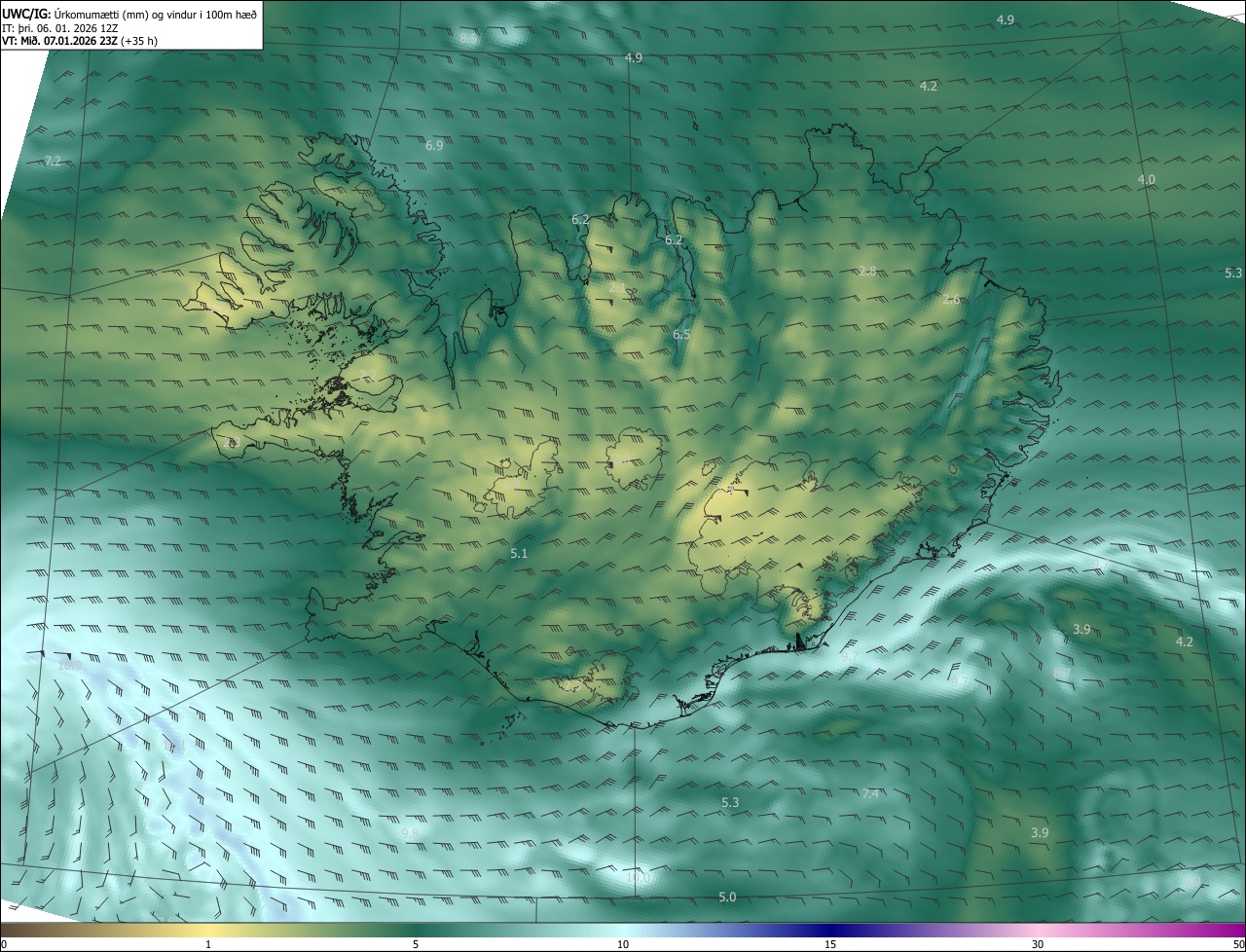1246x952 pixels.
Task: Click the colorbar tick label '15'
Action: click(x=830, y=945)
